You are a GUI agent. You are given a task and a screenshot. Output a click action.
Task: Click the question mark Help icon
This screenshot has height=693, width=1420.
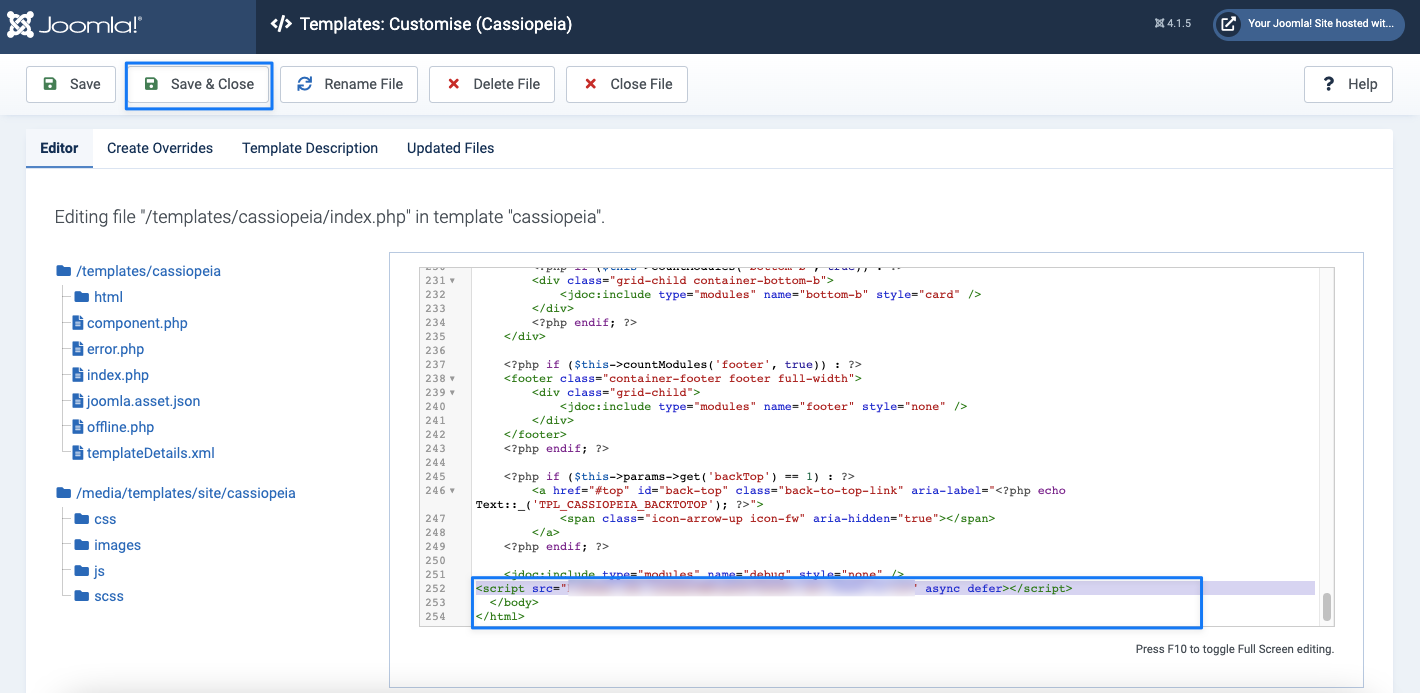(1329, 84)
